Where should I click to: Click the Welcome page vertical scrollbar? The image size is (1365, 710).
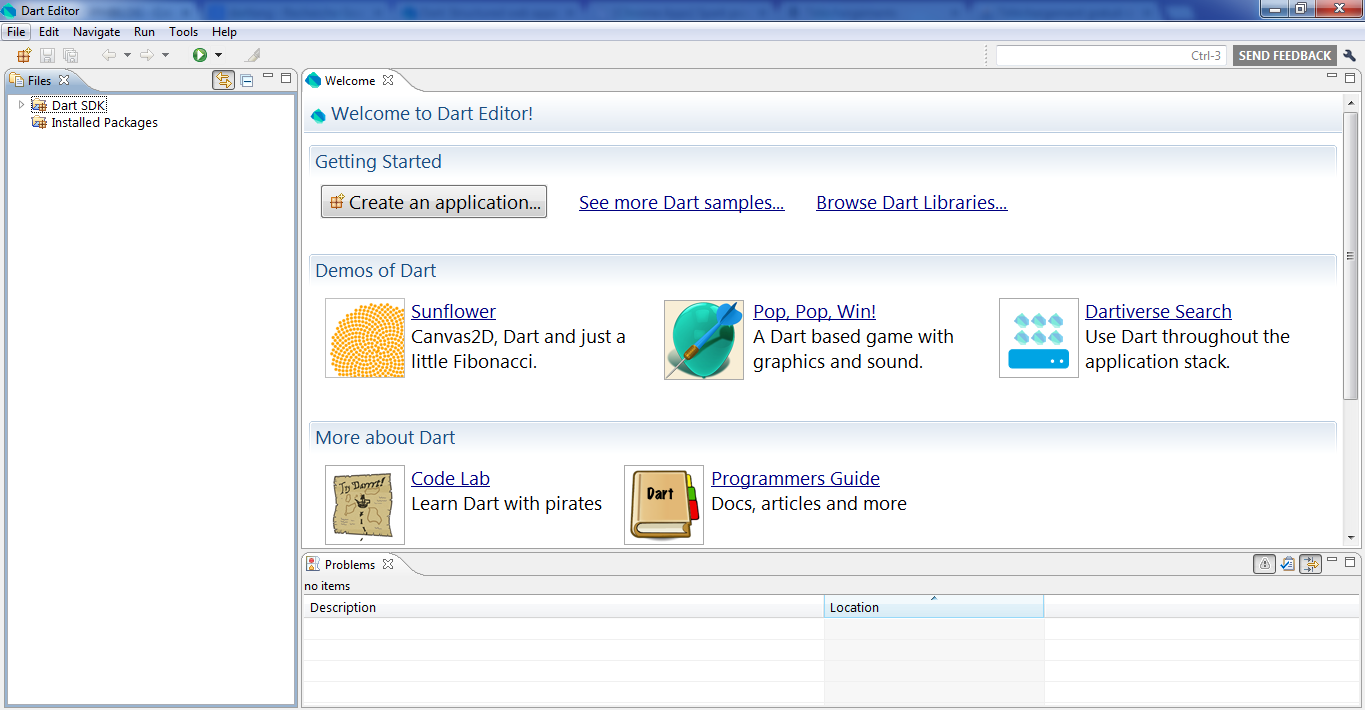click(x=1349, y=255)
